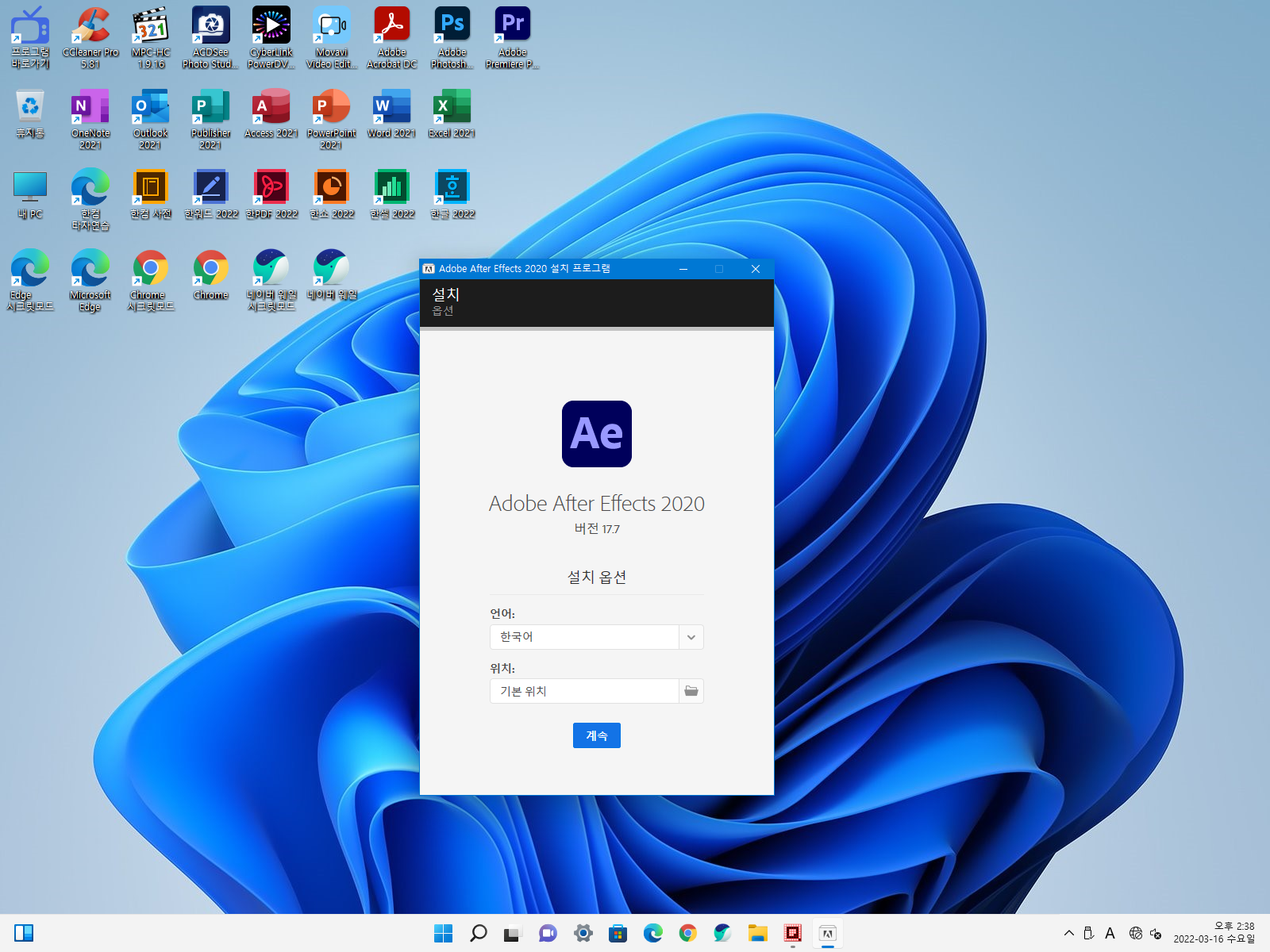This screenshot has height=952, width=1270.
Task: Click the 기본 위치 location field
Action: pyautogui.click(x=584, y=691)
